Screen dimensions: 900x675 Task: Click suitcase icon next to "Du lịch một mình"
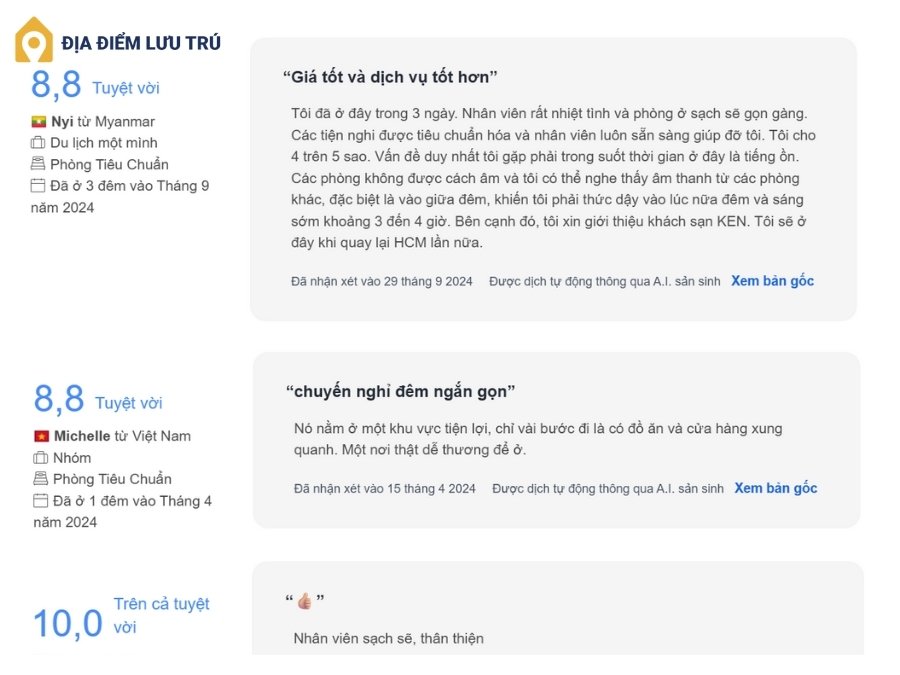(39, 143)
